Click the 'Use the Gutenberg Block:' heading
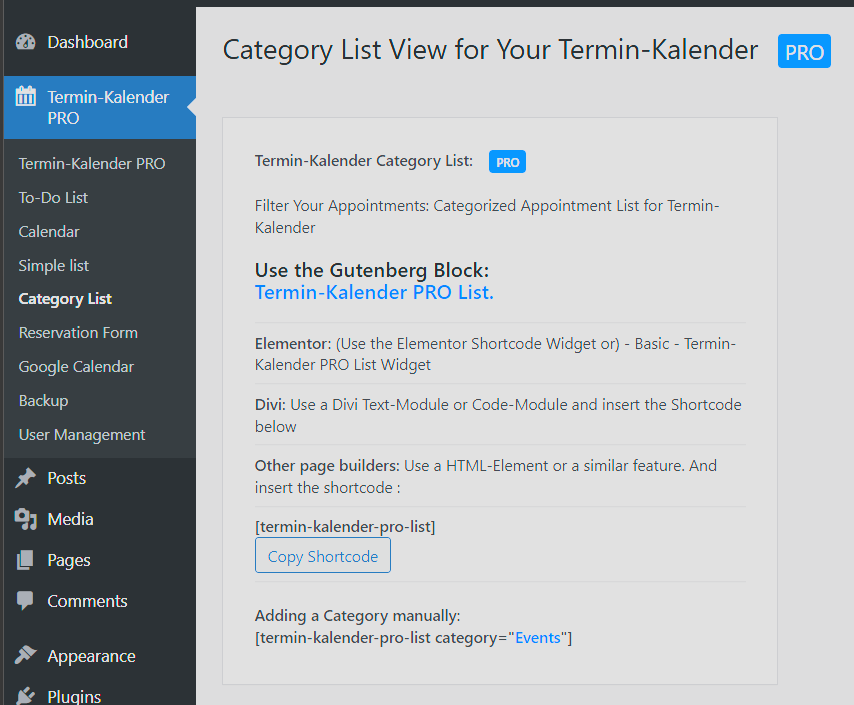This screenshot has width=854, height=705. click(x=372, y=270)
